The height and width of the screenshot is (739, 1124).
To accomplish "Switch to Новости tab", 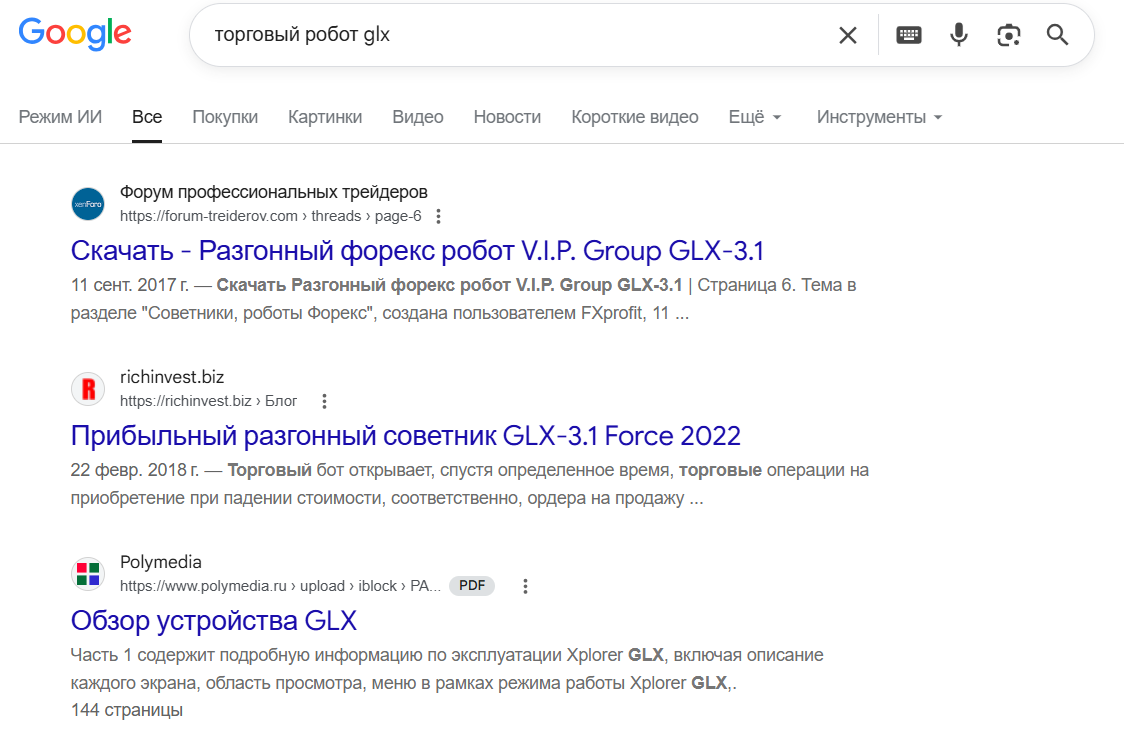I will pos(508,117).
